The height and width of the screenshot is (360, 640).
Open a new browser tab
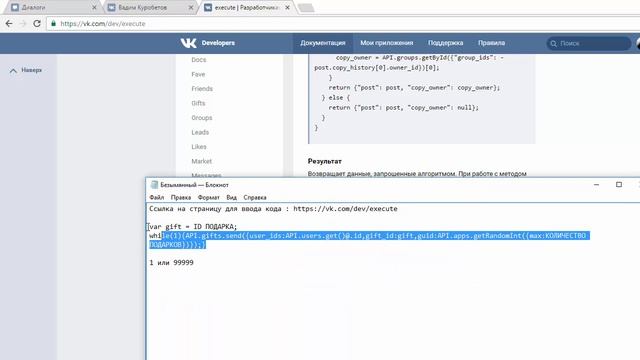pyautogui.click(x=306, y=8)
